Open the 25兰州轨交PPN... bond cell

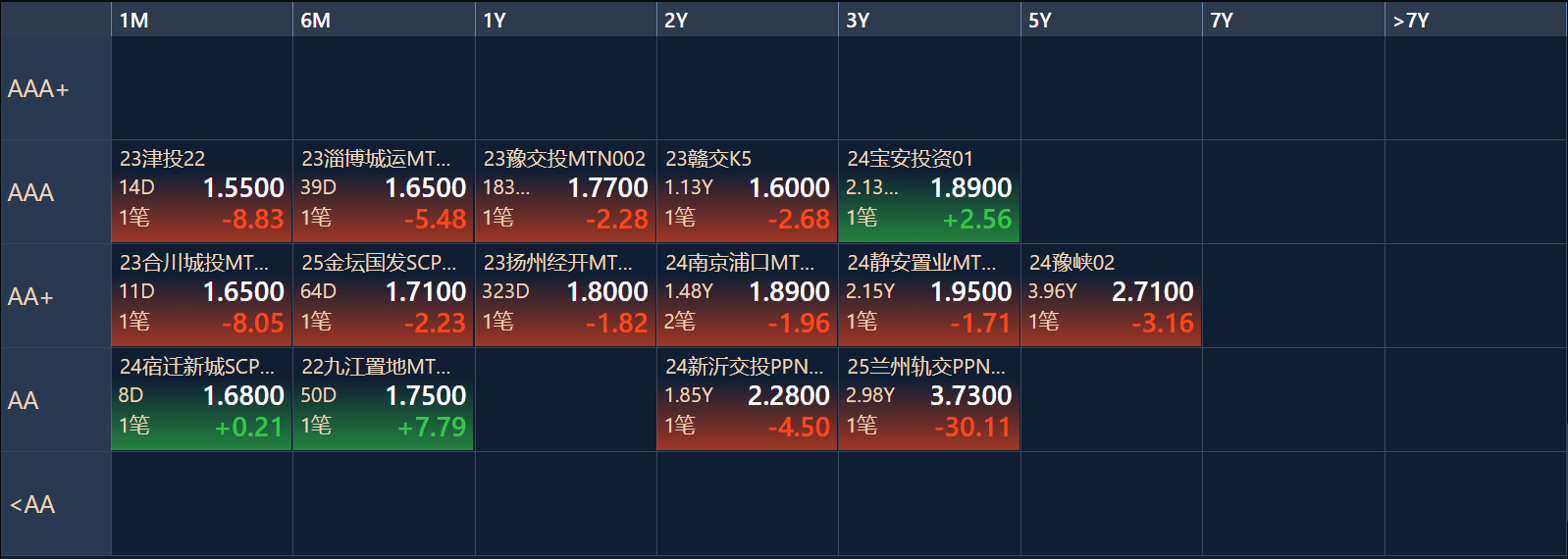929,399
